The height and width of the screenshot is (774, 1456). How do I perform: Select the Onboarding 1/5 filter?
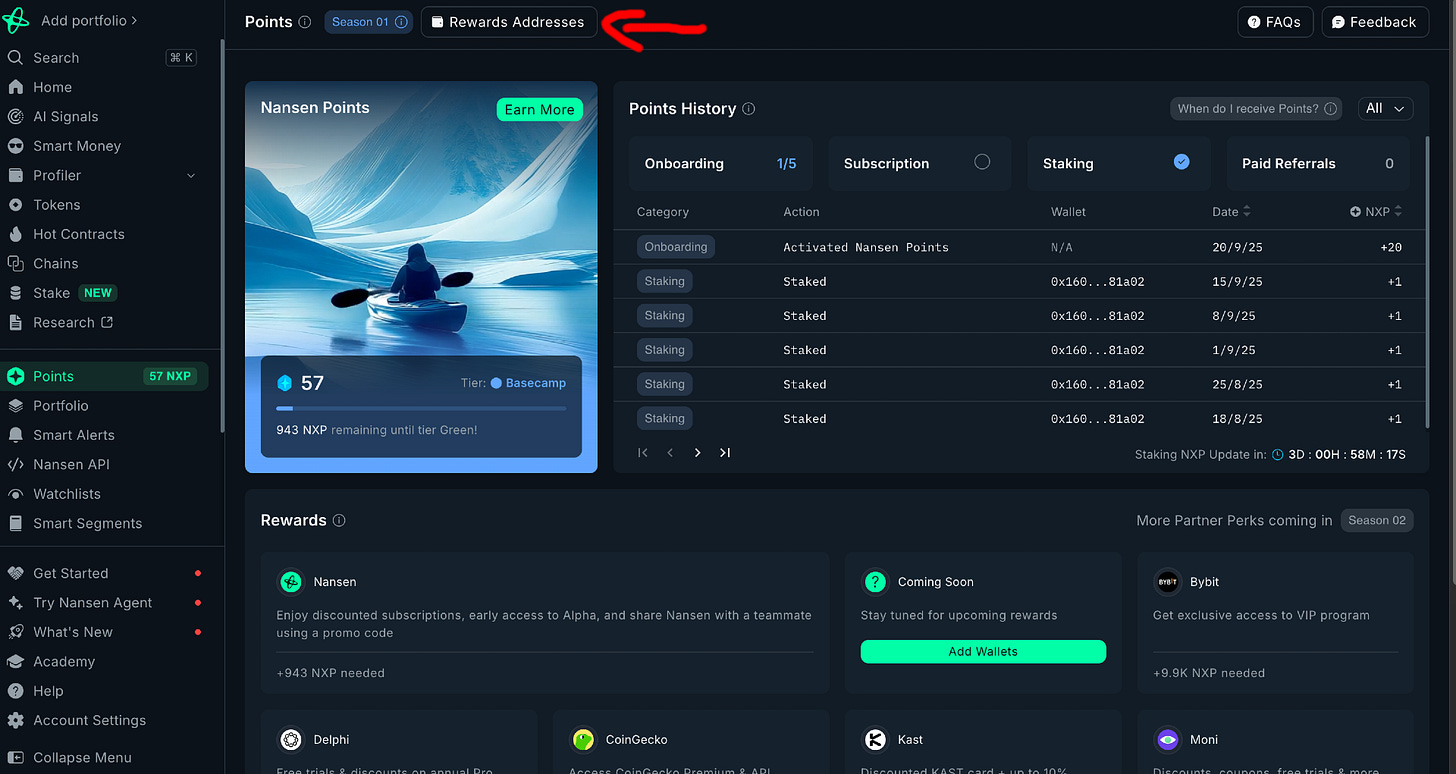(x=720, y=164)
